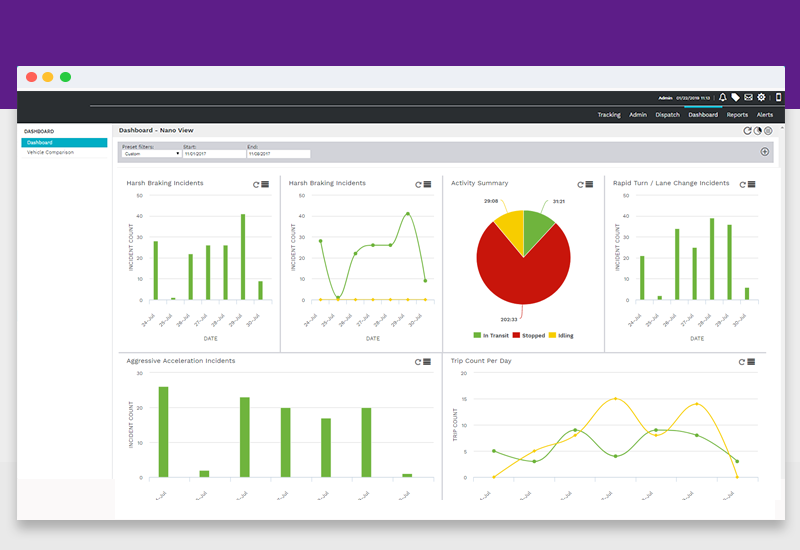
Task: Click the 29:08 pie chart label
Action: pos(491,201)
